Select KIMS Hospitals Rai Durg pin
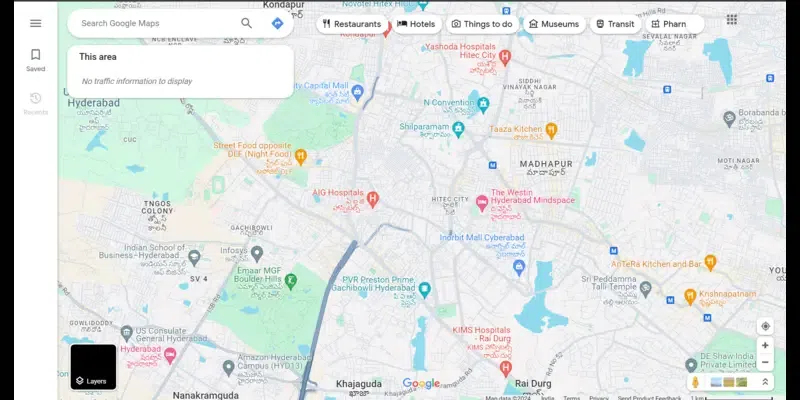Viewport: 800px width, 400px height. [505, 368]
